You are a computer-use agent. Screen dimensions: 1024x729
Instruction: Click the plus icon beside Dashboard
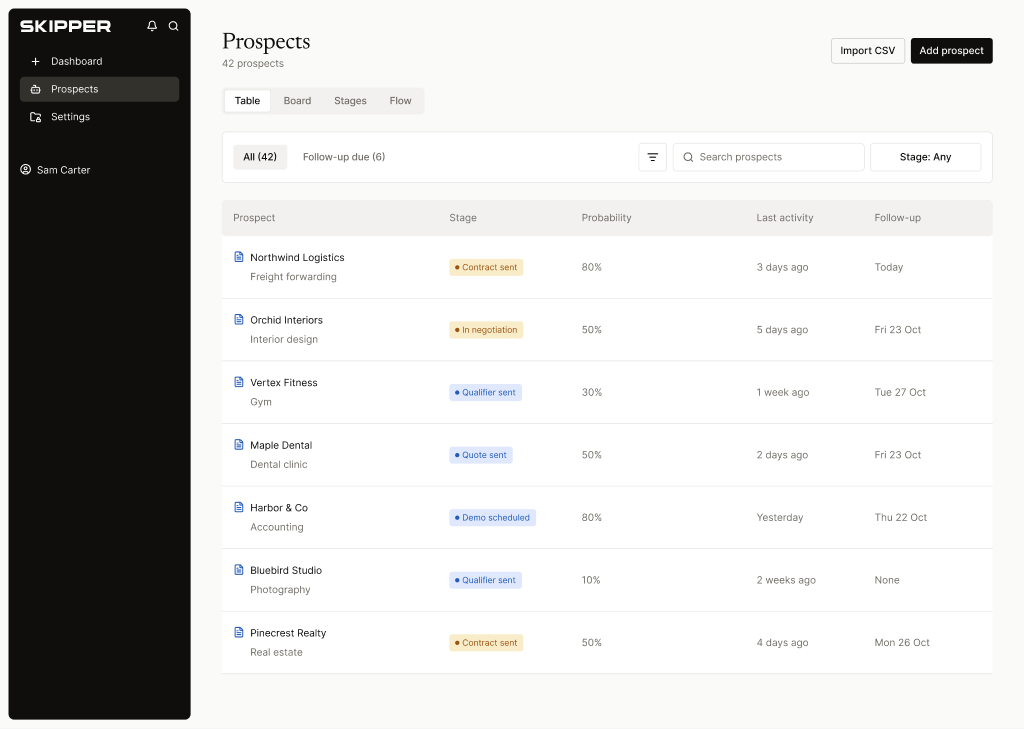35,61
